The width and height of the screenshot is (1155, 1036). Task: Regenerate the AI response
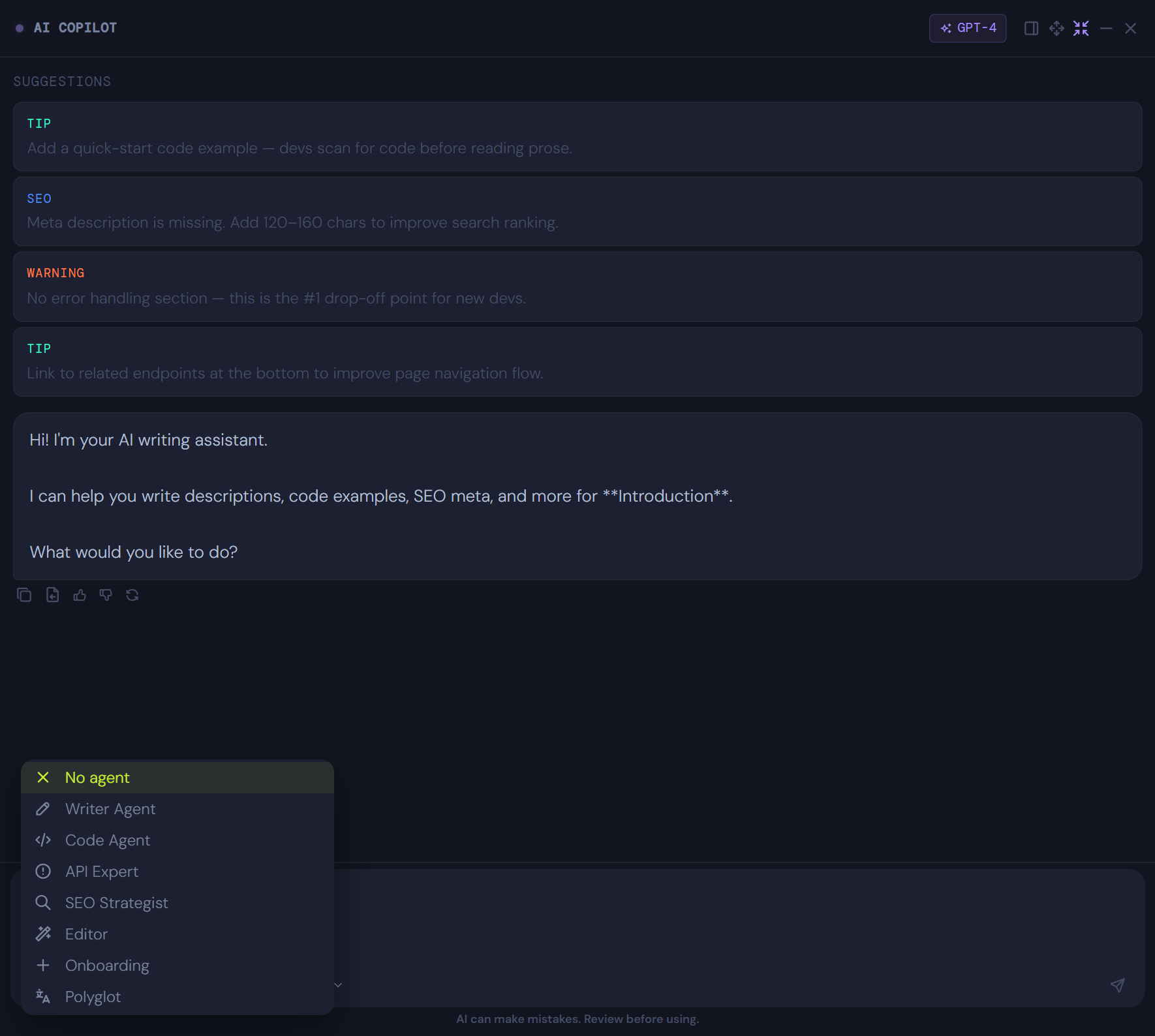coord(132,594)
